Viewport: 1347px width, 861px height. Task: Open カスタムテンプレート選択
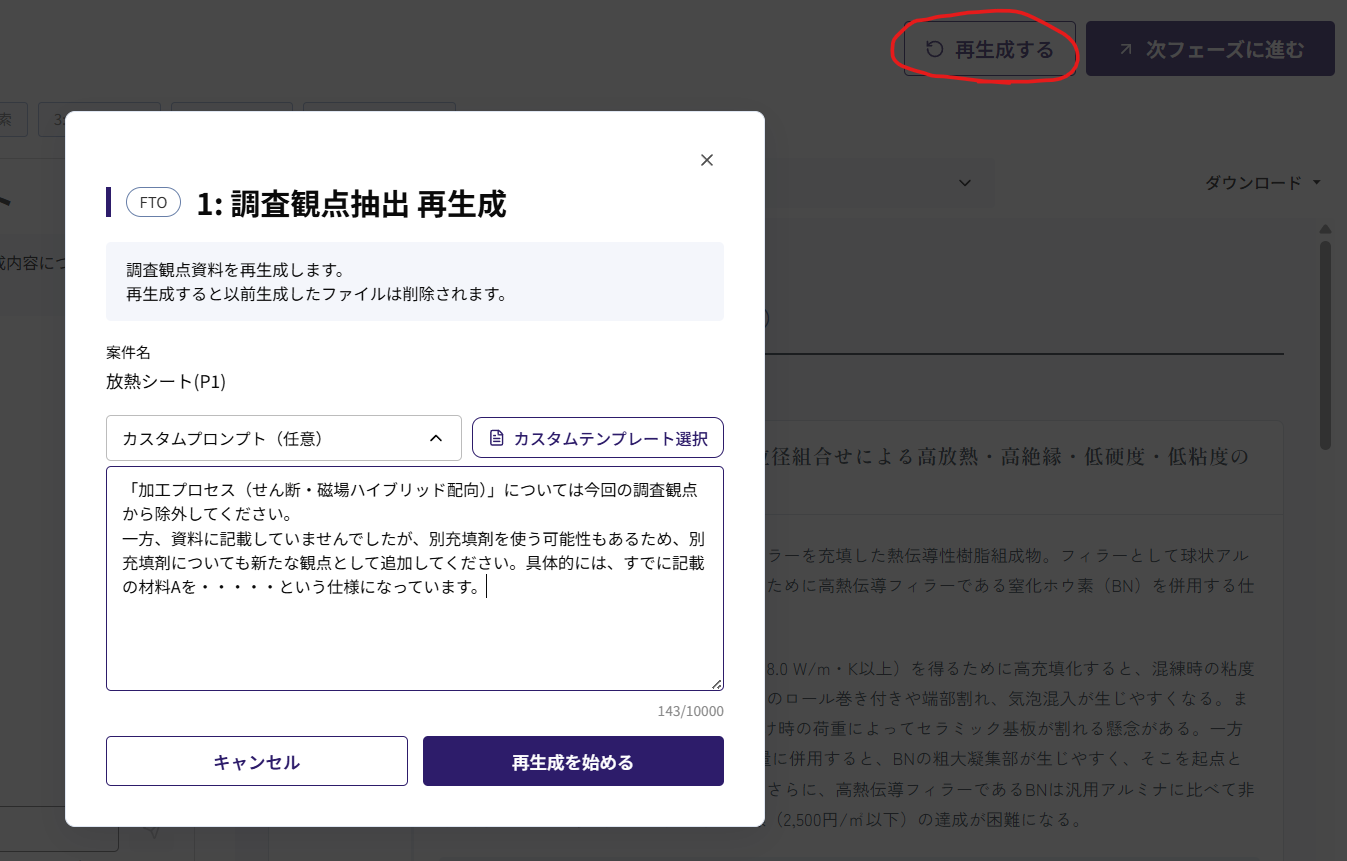pyautogui.click(x=598, y=438)
